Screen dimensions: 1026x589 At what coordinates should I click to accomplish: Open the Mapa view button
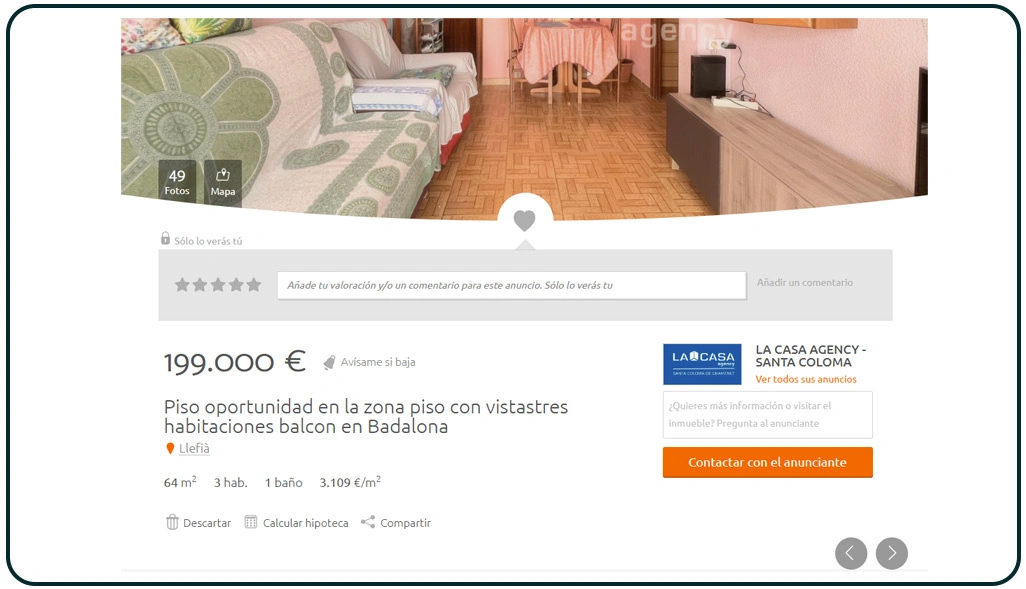[222, 183]
